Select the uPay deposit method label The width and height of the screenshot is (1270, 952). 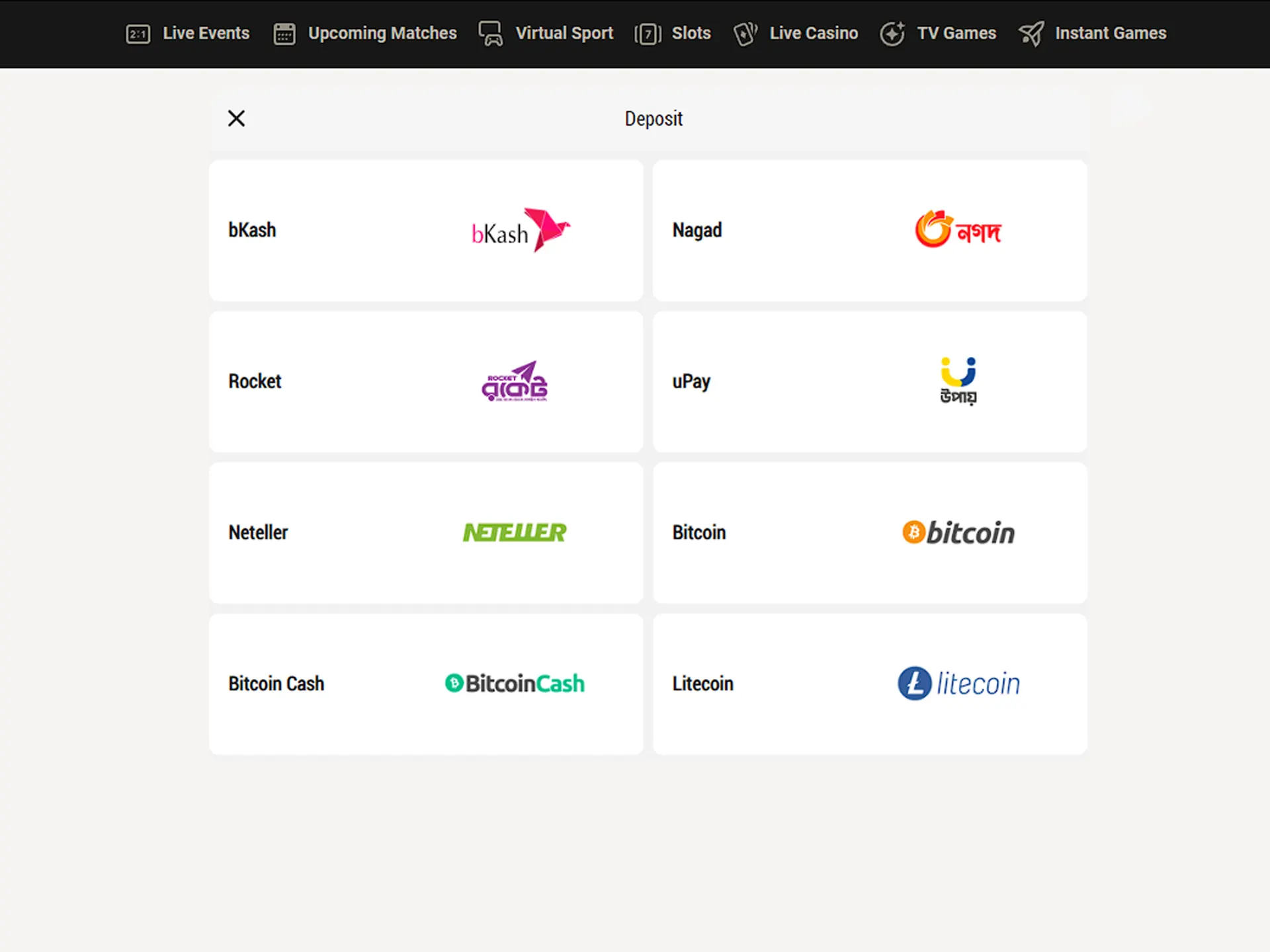click(691, 382)
